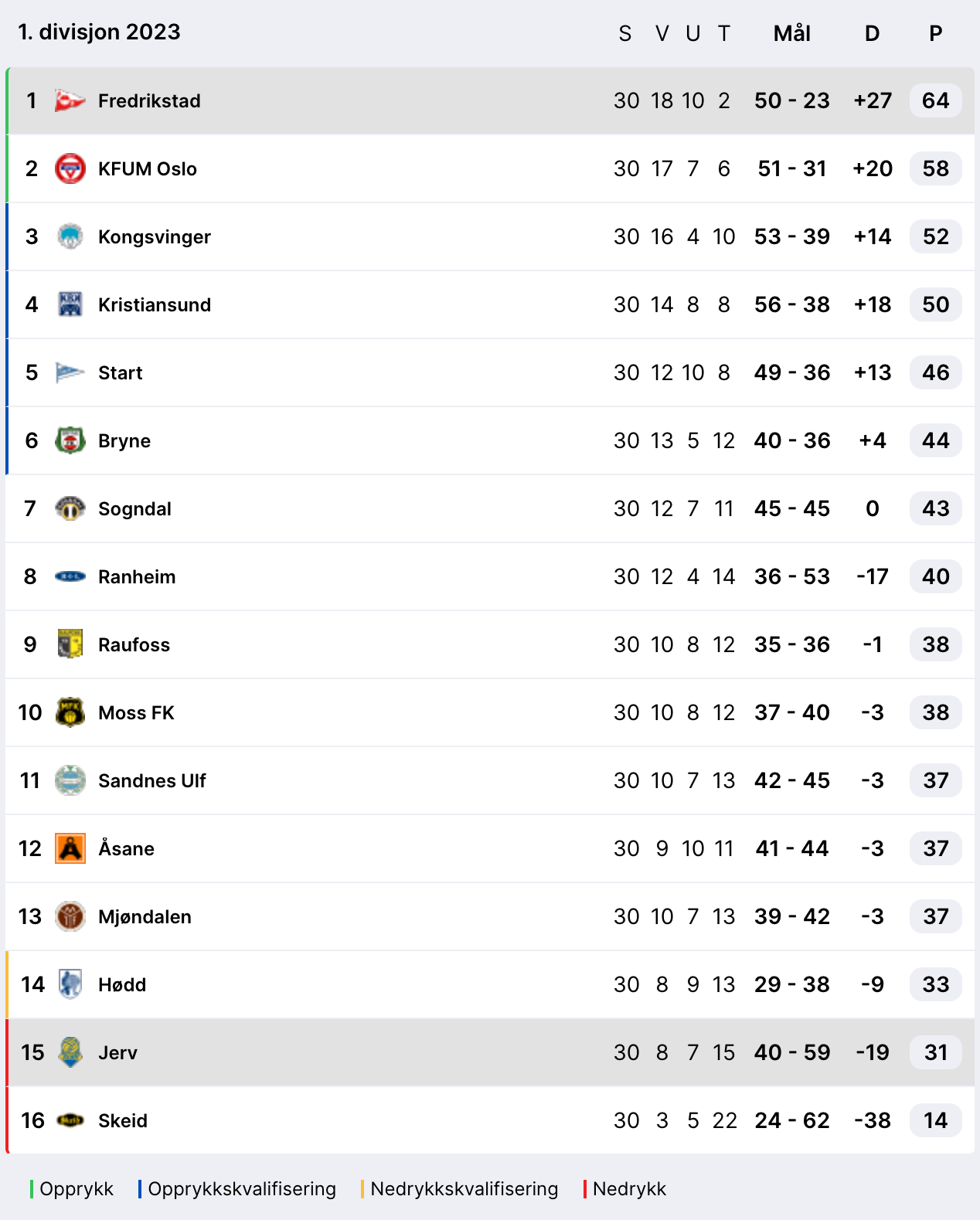Image resolution: width=980 pixels, height=1220 pixels.
Task: Click the KFUM Oslo club logo
Action: click(70, 168)
